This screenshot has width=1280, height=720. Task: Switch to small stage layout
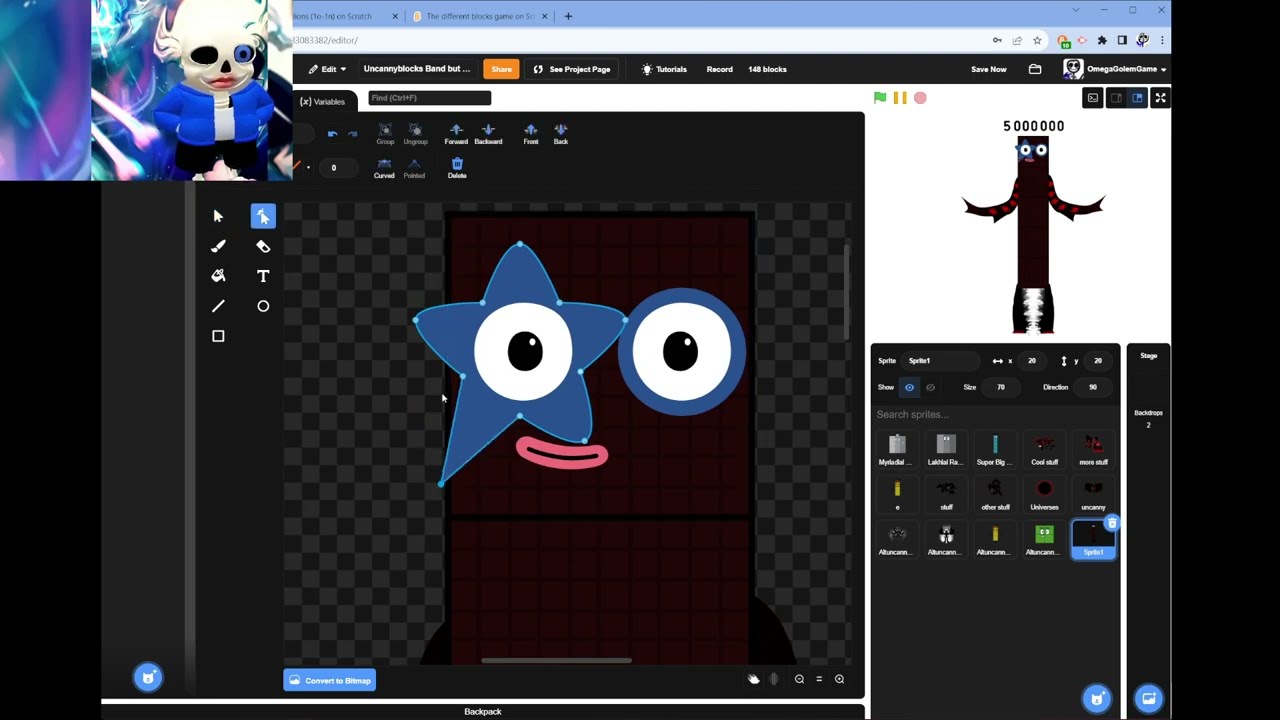[1116, 97]
